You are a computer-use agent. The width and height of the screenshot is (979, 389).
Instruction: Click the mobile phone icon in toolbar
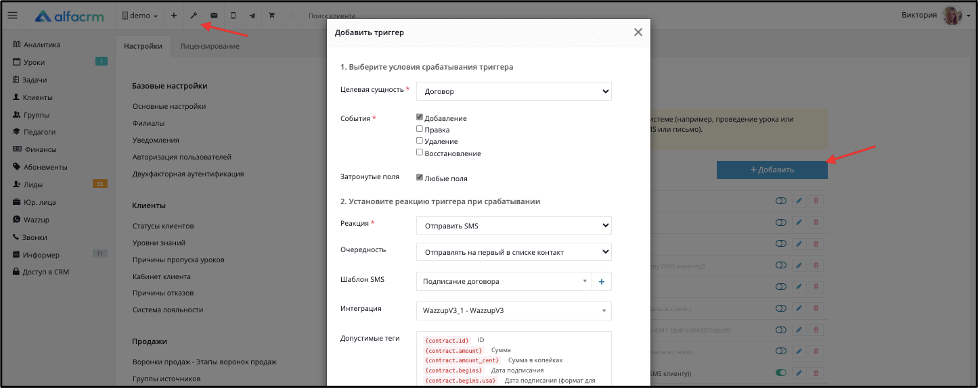[x=233, y=16]
